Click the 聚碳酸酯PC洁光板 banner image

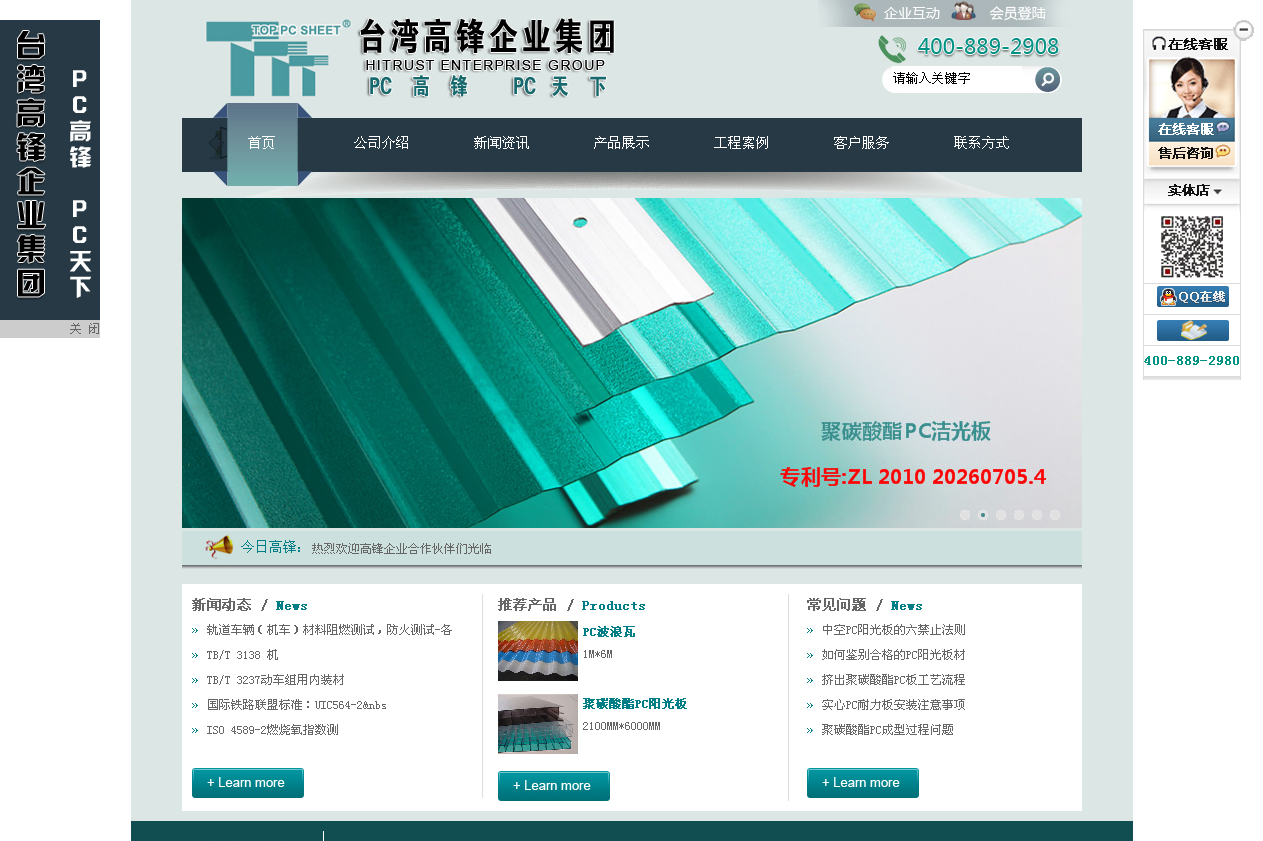point(632,363)
